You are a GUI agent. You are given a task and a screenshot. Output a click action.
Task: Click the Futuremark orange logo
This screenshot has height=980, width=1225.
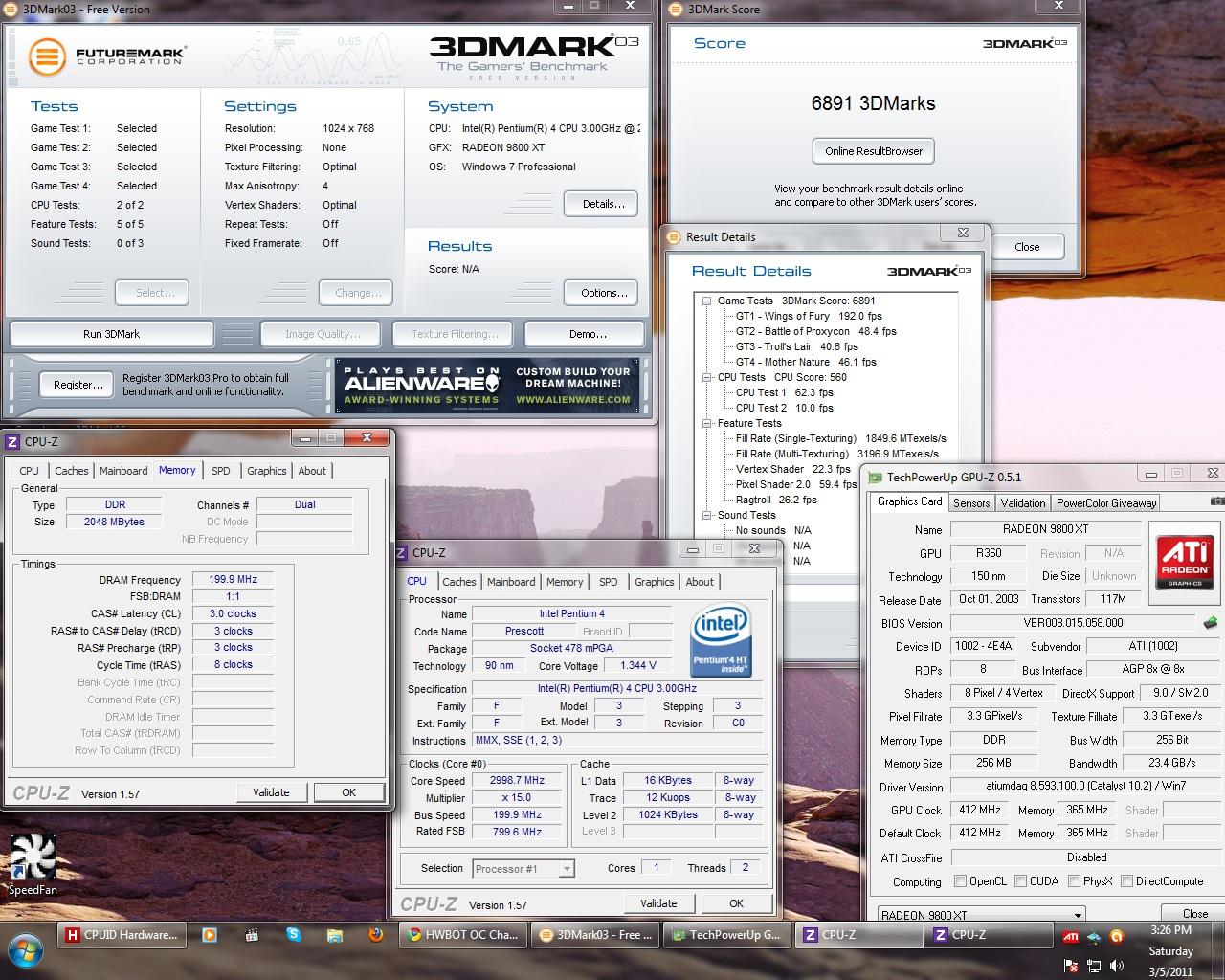46,56
